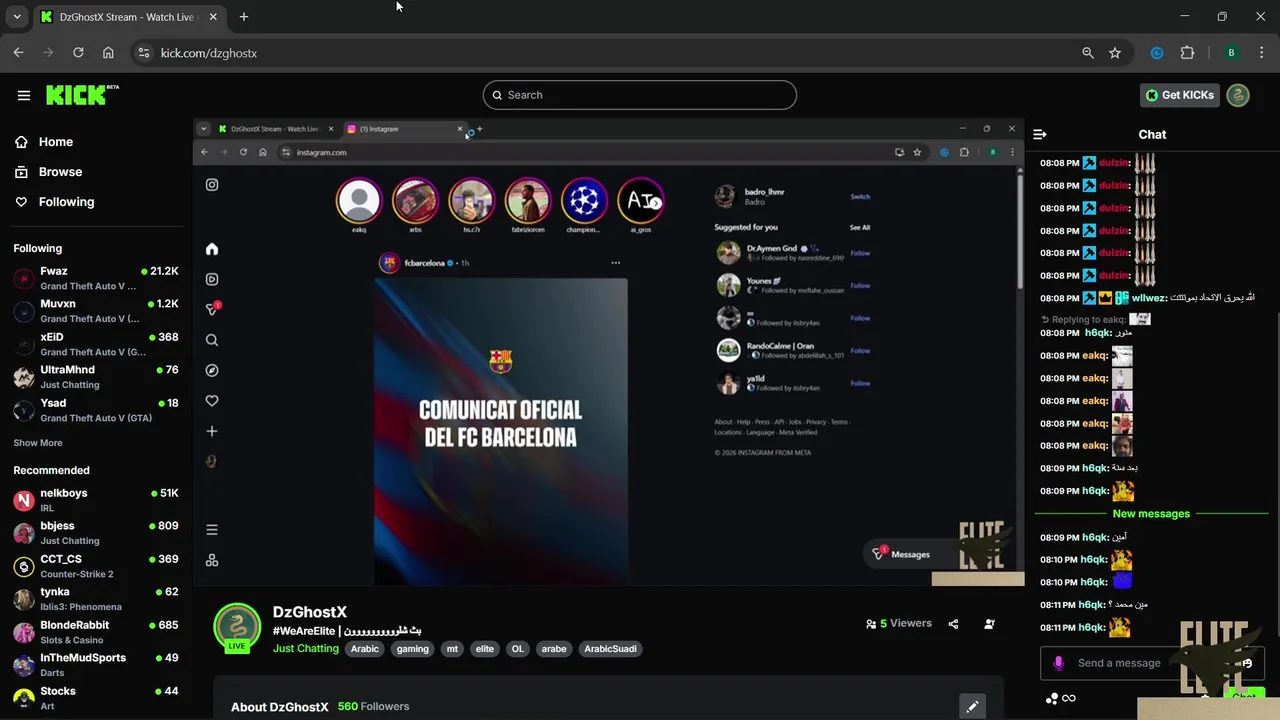The image size is (1280, 720).
Task: Open tynka recommended channel
Action: 97,599
